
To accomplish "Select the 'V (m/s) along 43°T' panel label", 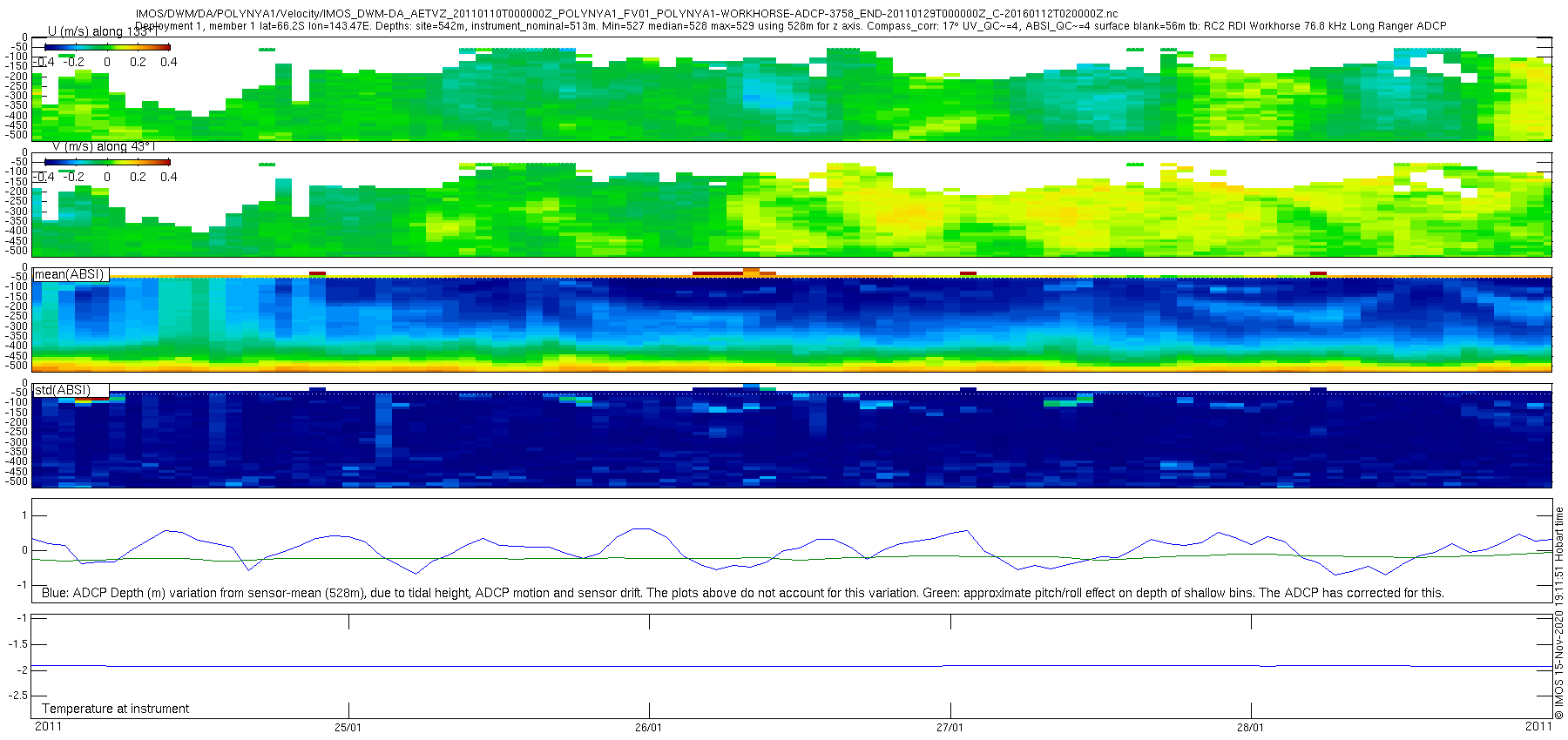I will tap(104, 146).
